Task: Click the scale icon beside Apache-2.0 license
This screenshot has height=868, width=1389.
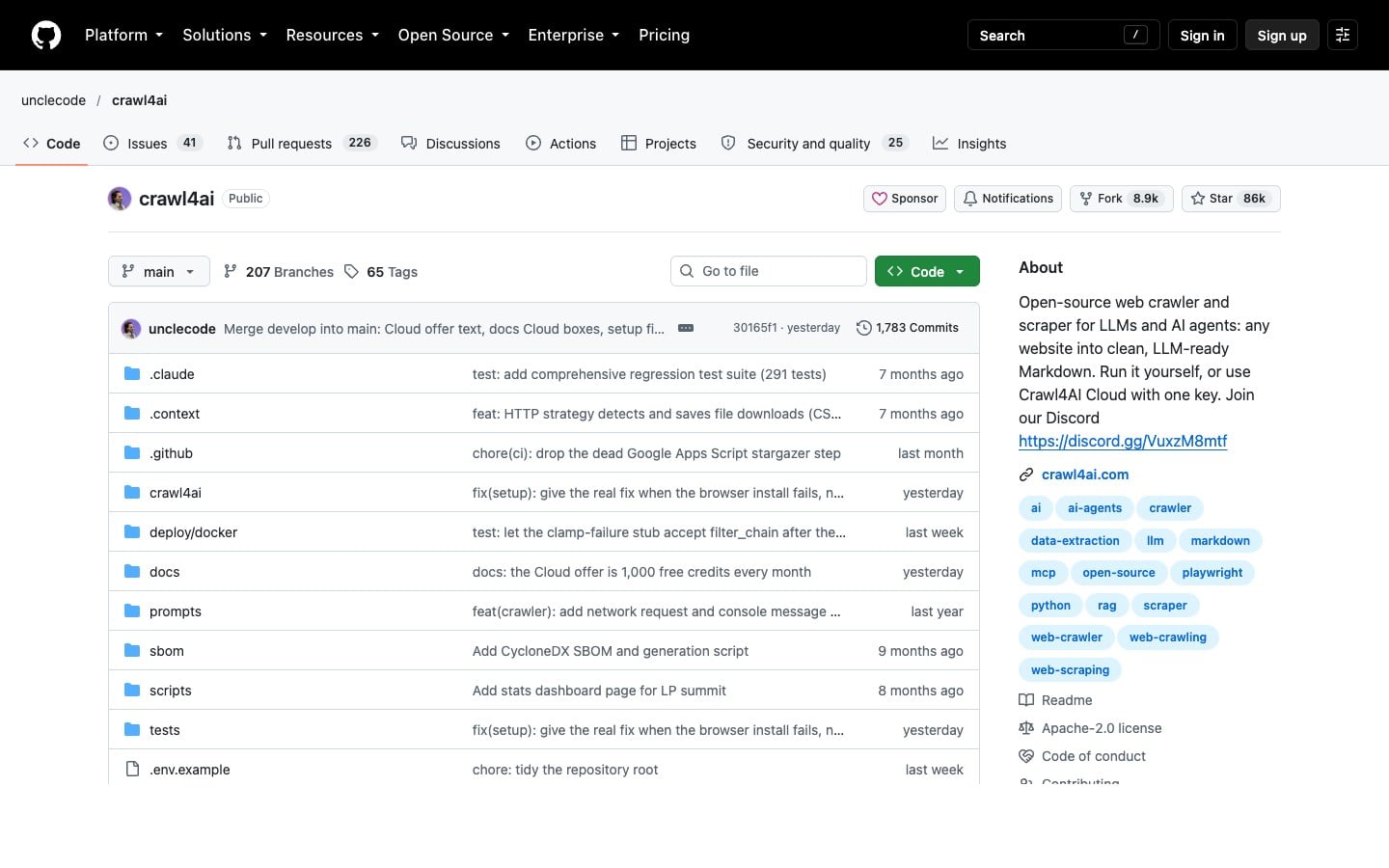Action: pos(1026,728)
